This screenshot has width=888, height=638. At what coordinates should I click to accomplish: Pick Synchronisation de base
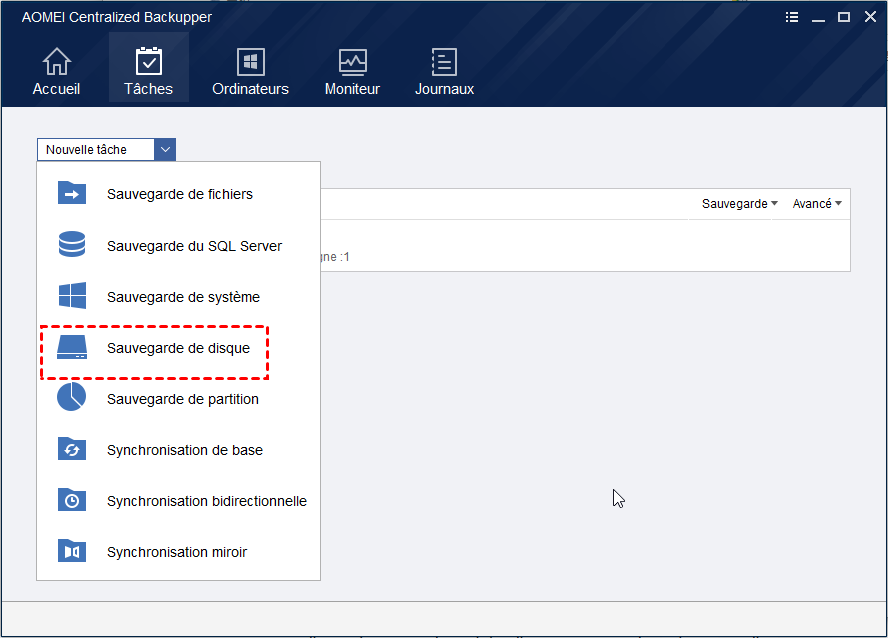pos(178,449)
